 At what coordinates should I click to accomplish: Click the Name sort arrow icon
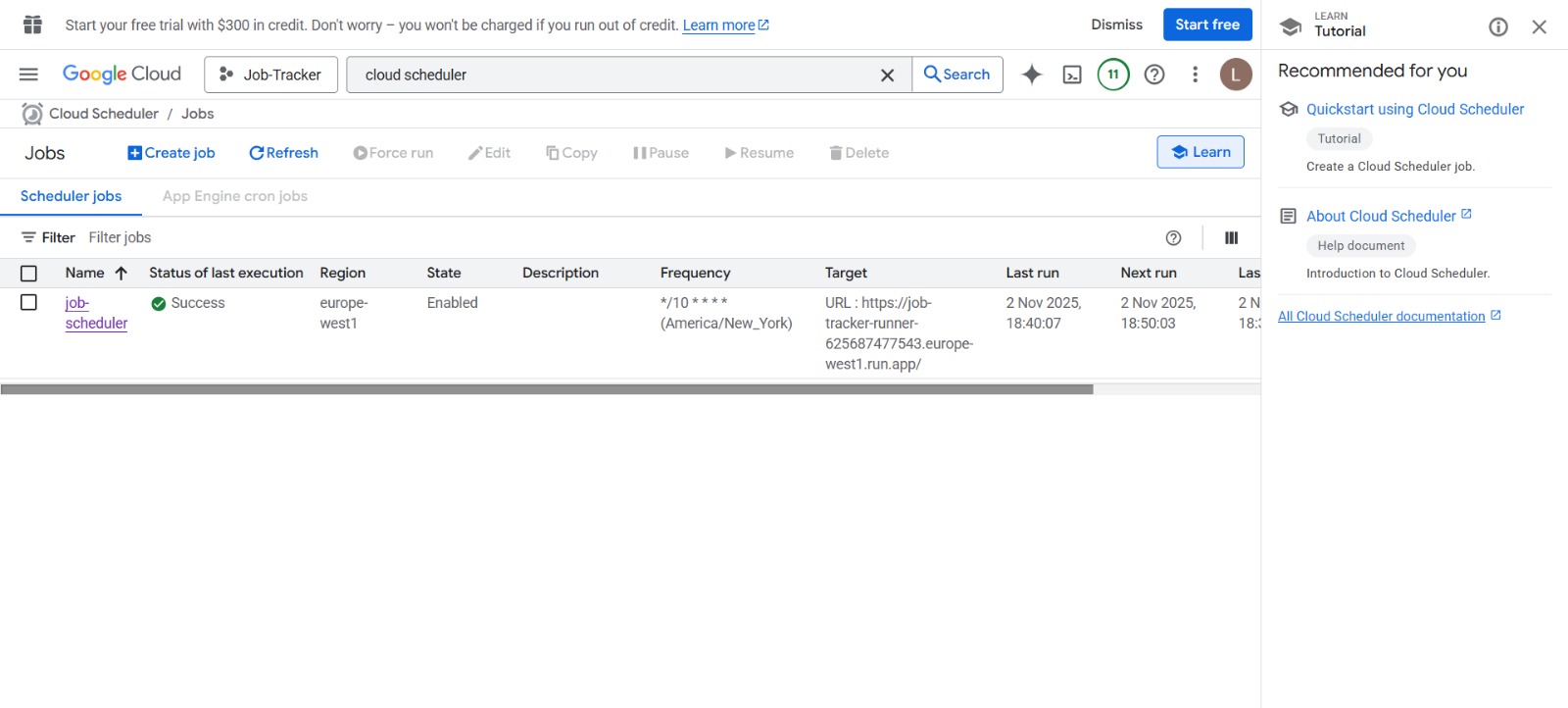click(122, 274)
